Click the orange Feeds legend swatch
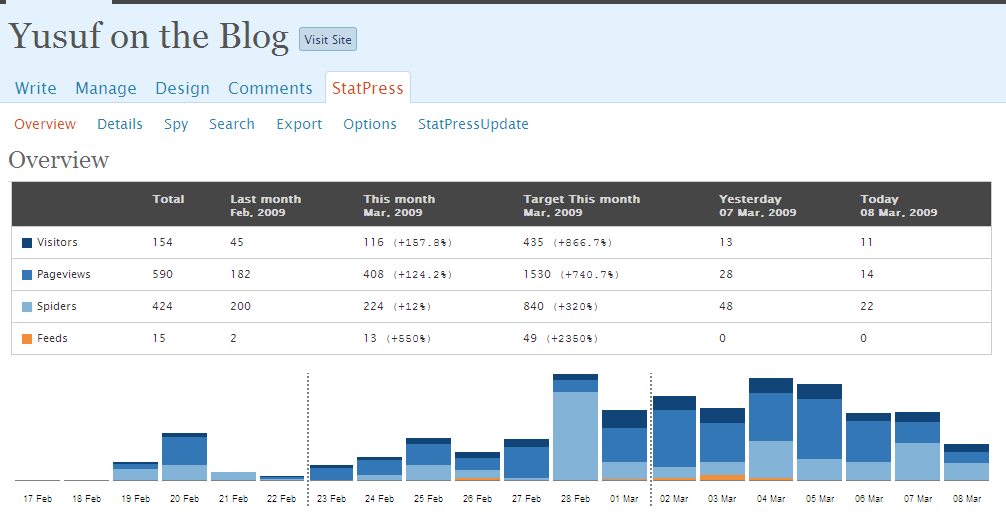The image size is (1006, 518). pyautogui.click(x=27, y=339)
